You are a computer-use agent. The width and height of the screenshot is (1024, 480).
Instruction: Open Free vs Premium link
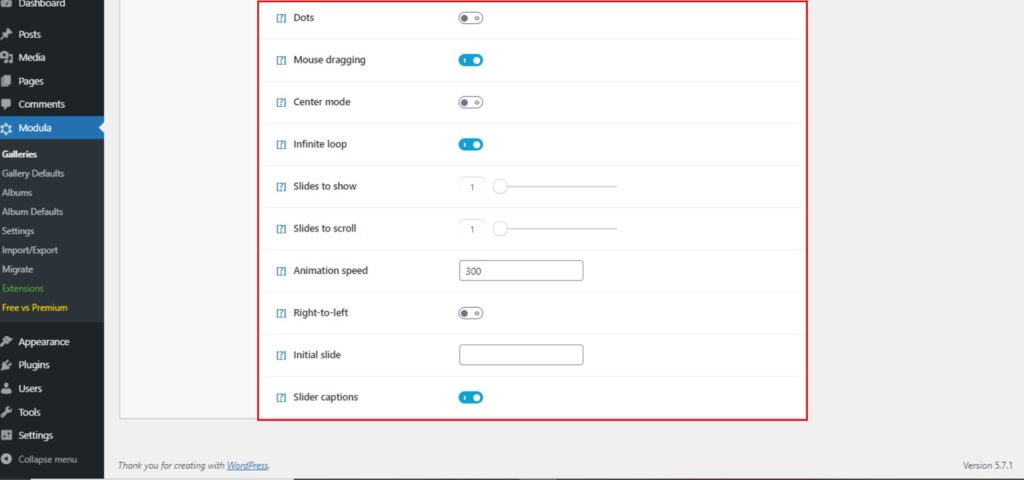pyautogui.click(x=34, y=308)
